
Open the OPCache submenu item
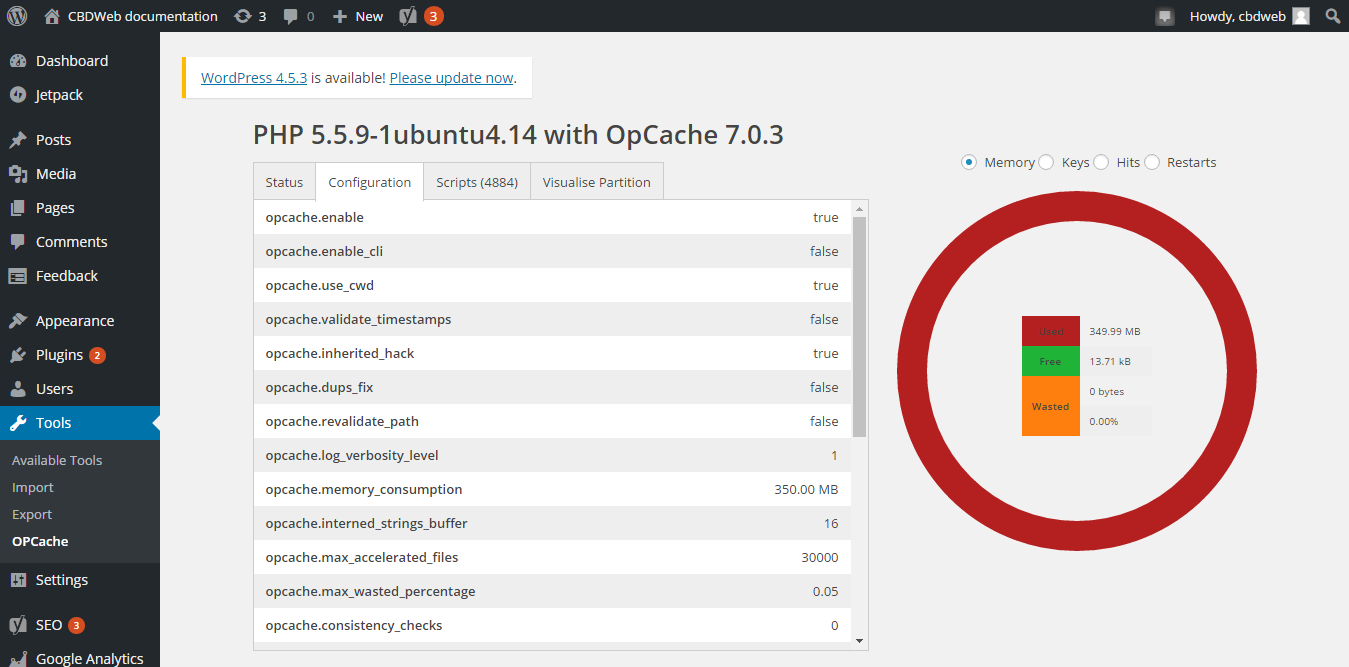click(x=40, y=541)
